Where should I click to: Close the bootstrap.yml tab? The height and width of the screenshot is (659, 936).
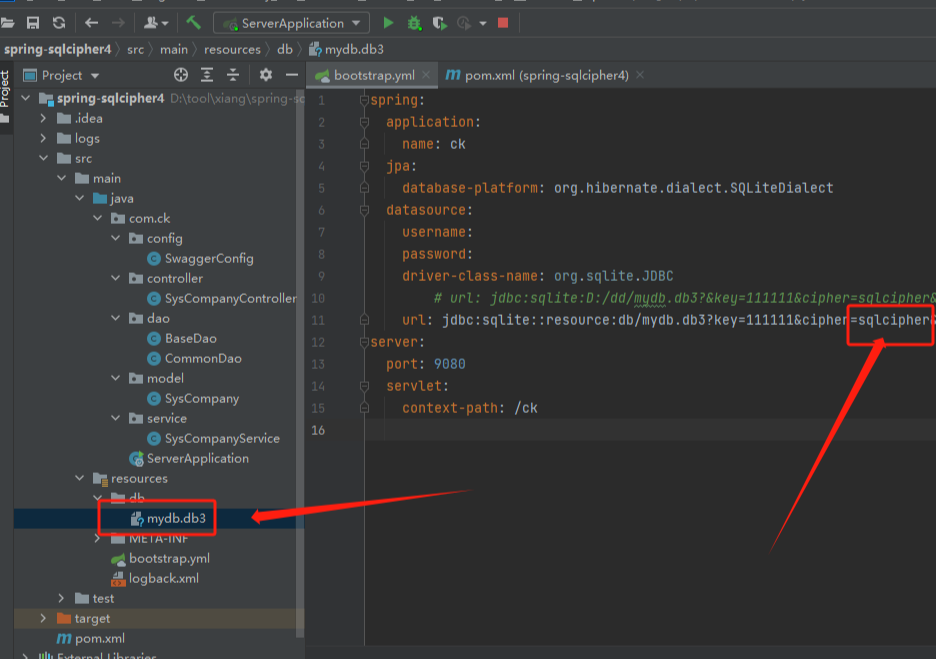coord(426,75)
